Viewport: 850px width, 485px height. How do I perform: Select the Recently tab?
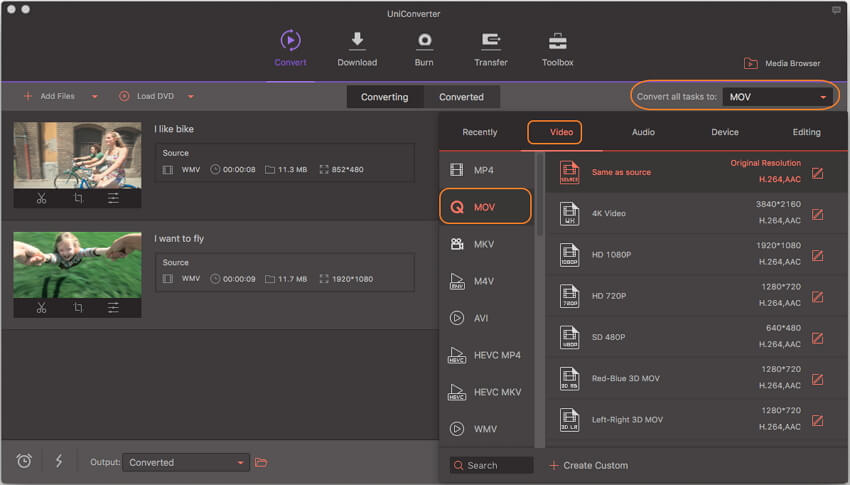(x=480, y=132)
